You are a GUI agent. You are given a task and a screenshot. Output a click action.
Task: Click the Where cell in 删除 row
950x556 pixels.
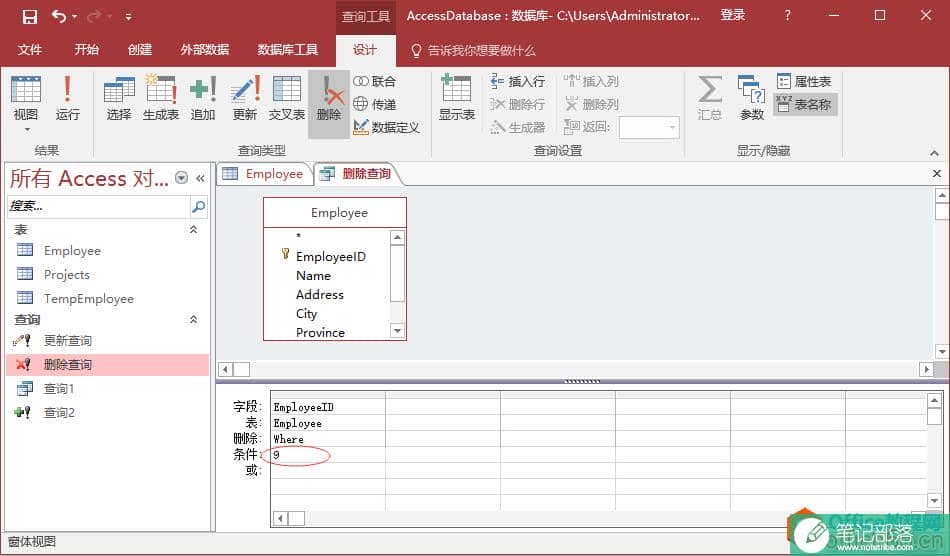pos(328,439)
